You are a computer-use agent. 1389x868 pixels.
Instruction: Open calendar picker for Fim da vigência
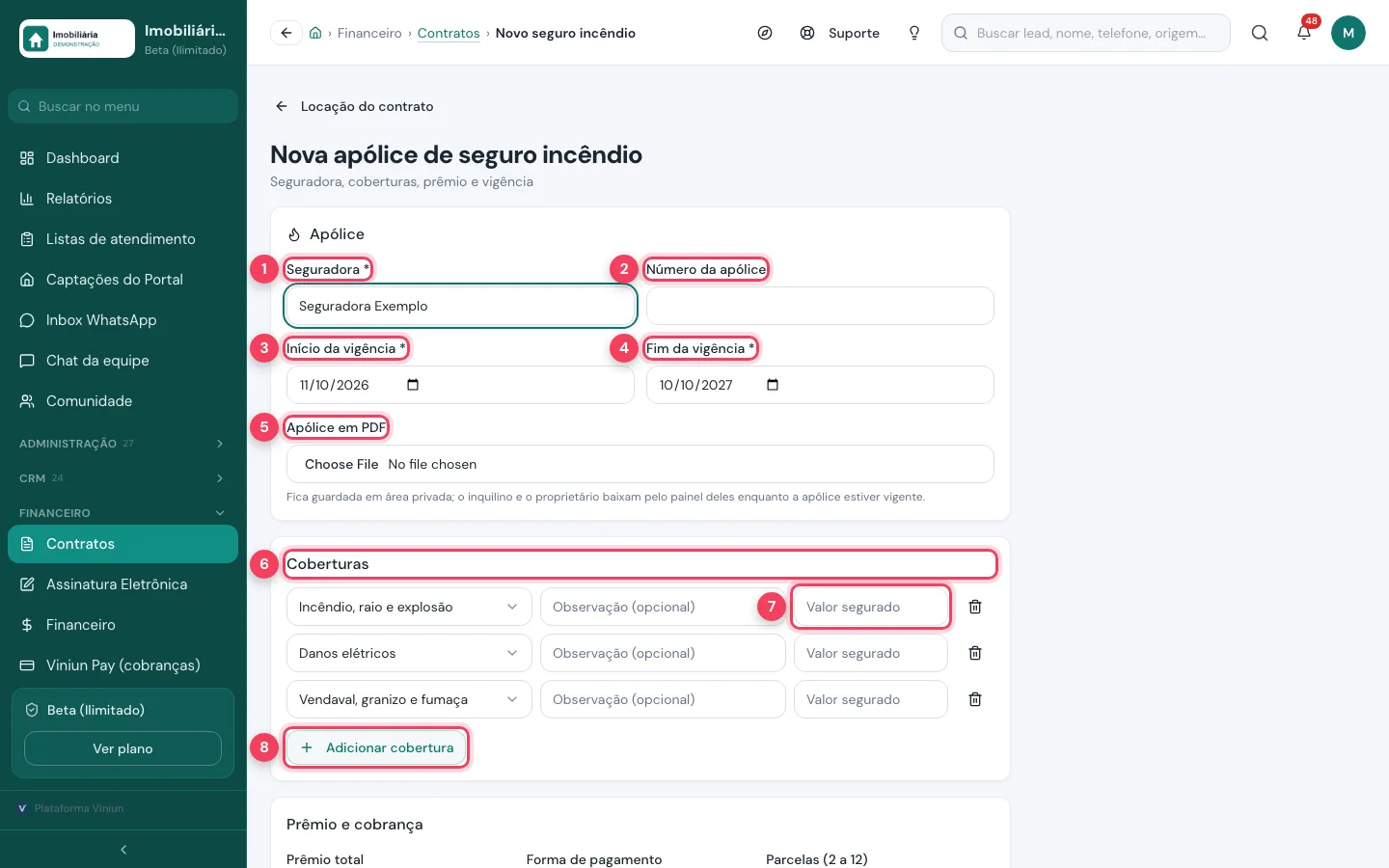click(x=773, y=385)
